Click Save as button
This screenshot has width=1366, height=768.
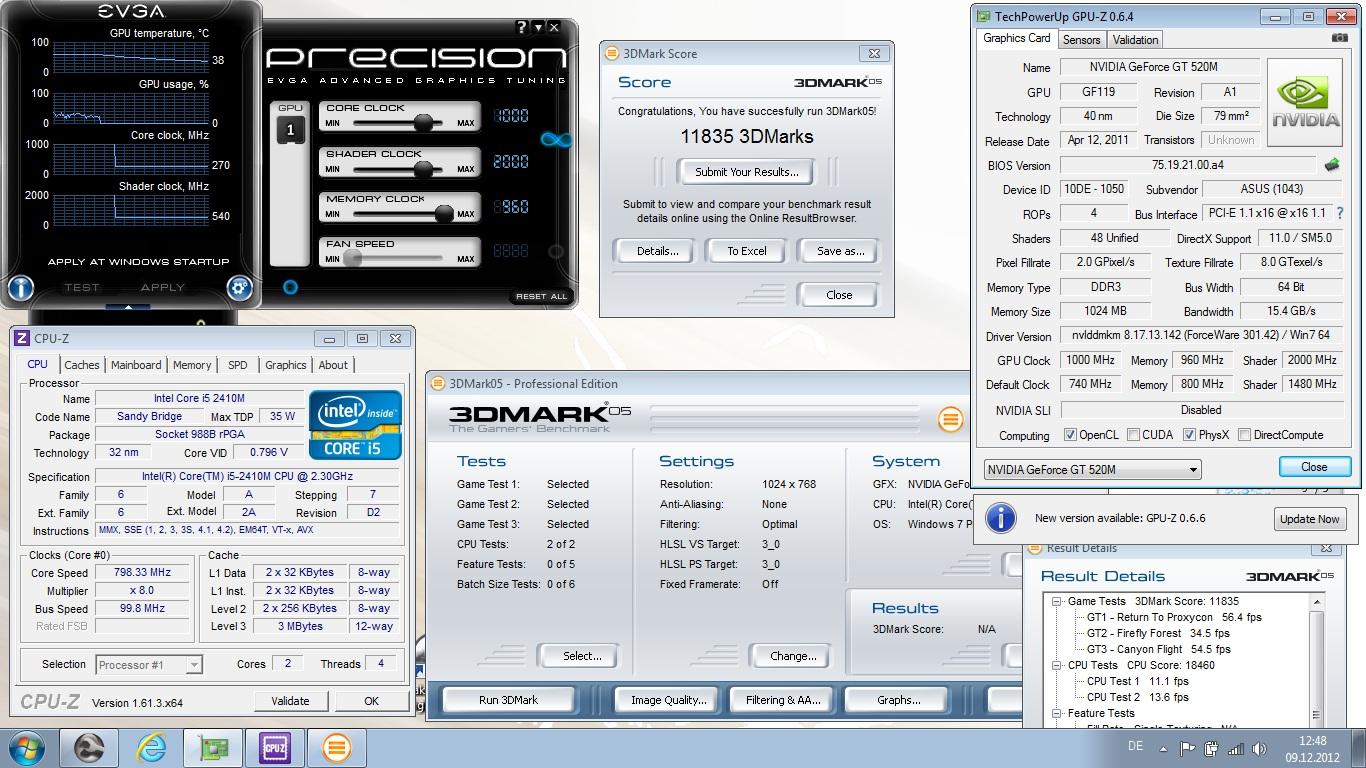coord(840,251)
